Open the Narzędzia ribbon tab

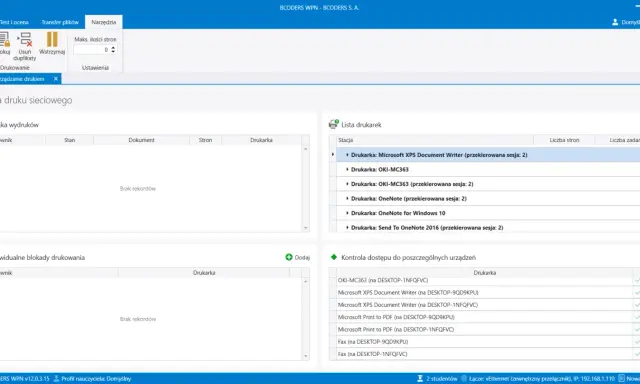tap(104, 22)
